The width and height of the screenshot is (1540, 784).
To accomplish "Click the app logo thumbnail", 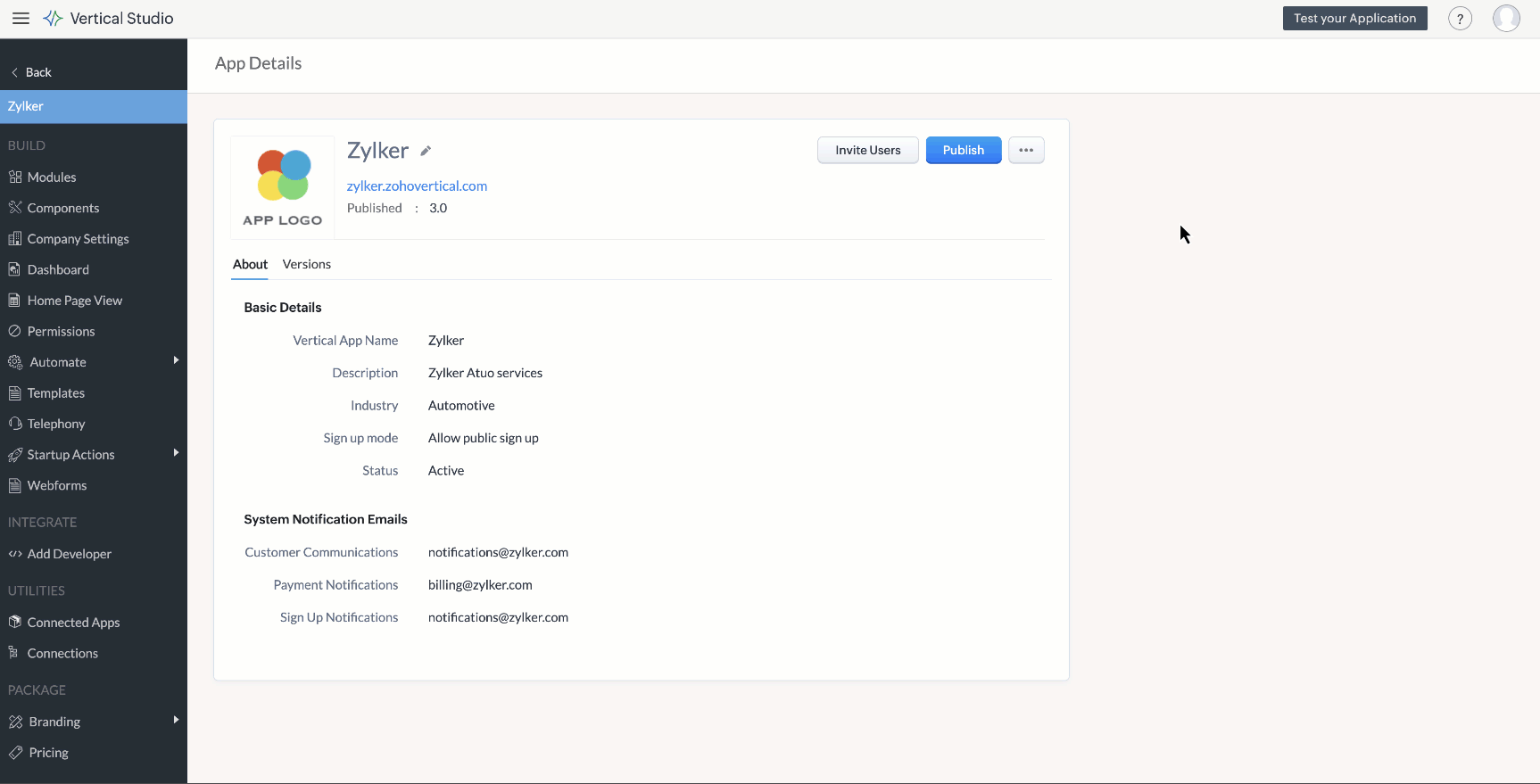I will coord(283,187).
